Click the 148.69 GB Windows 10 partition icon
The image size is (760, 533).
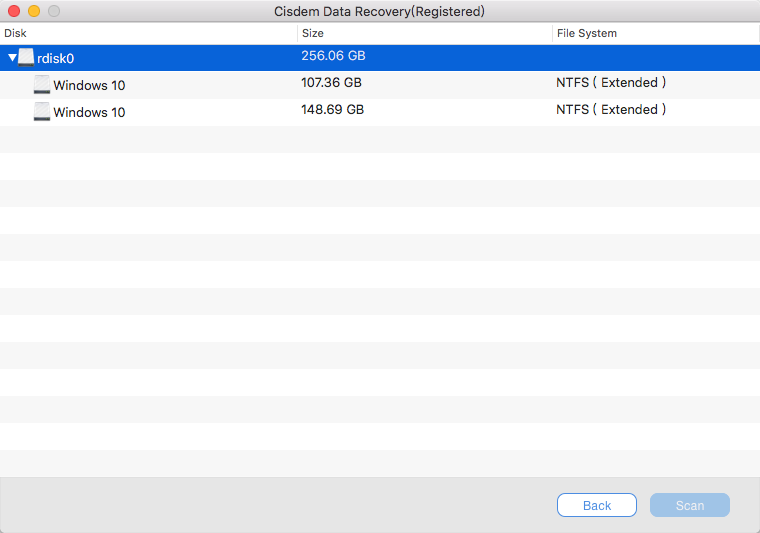(42, 112)
